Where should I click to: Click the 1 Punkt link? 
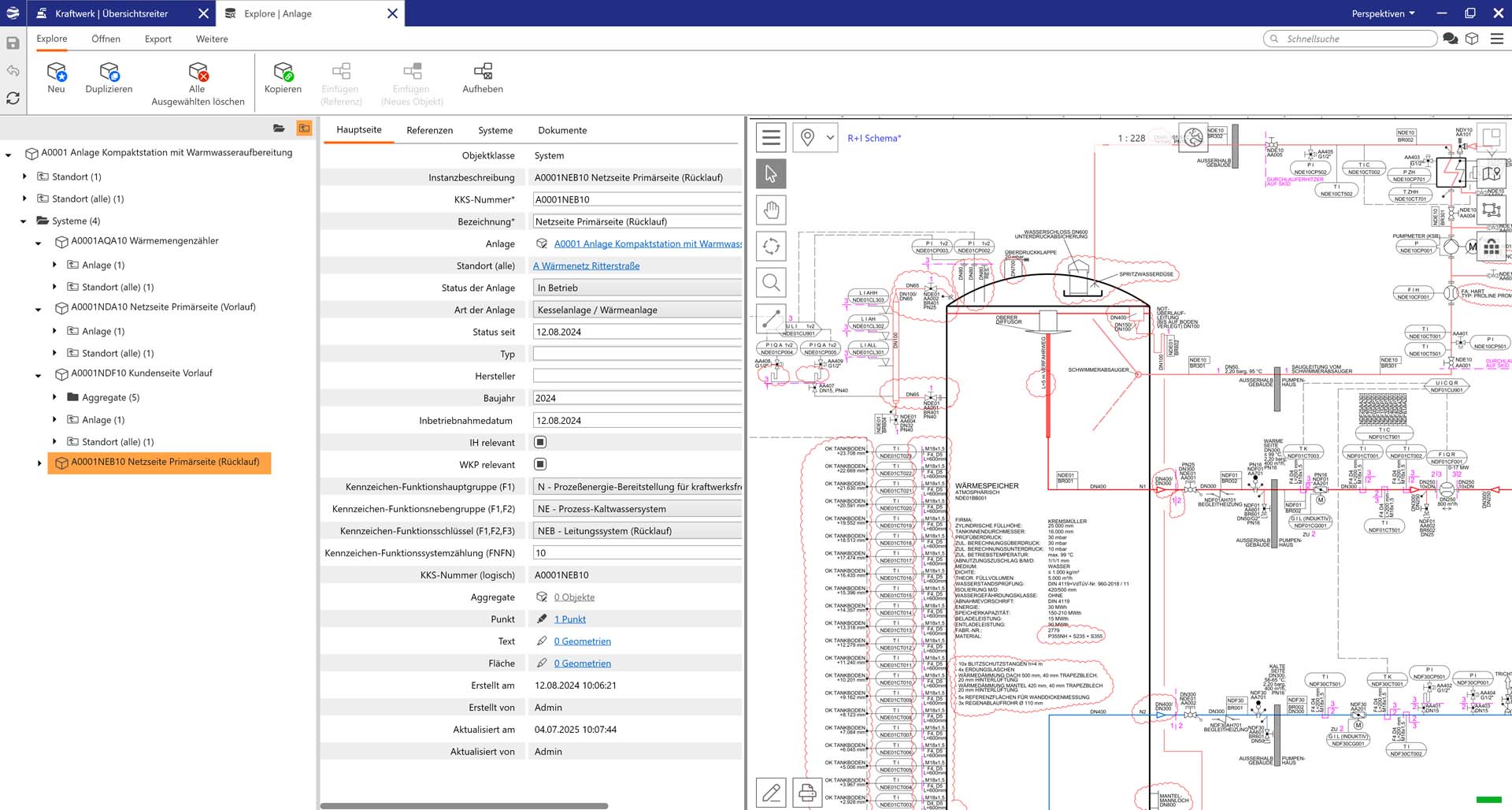[x=569, y=619]
